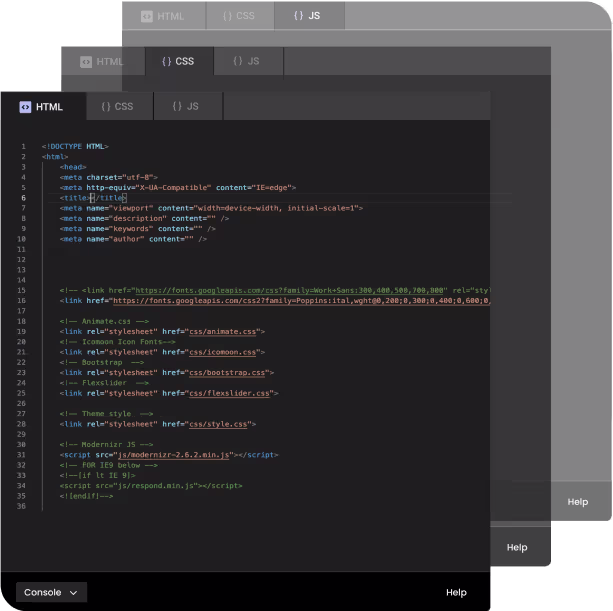
Task: Click the meta charset="utf-8" line
Action: (x=109, y=177)
